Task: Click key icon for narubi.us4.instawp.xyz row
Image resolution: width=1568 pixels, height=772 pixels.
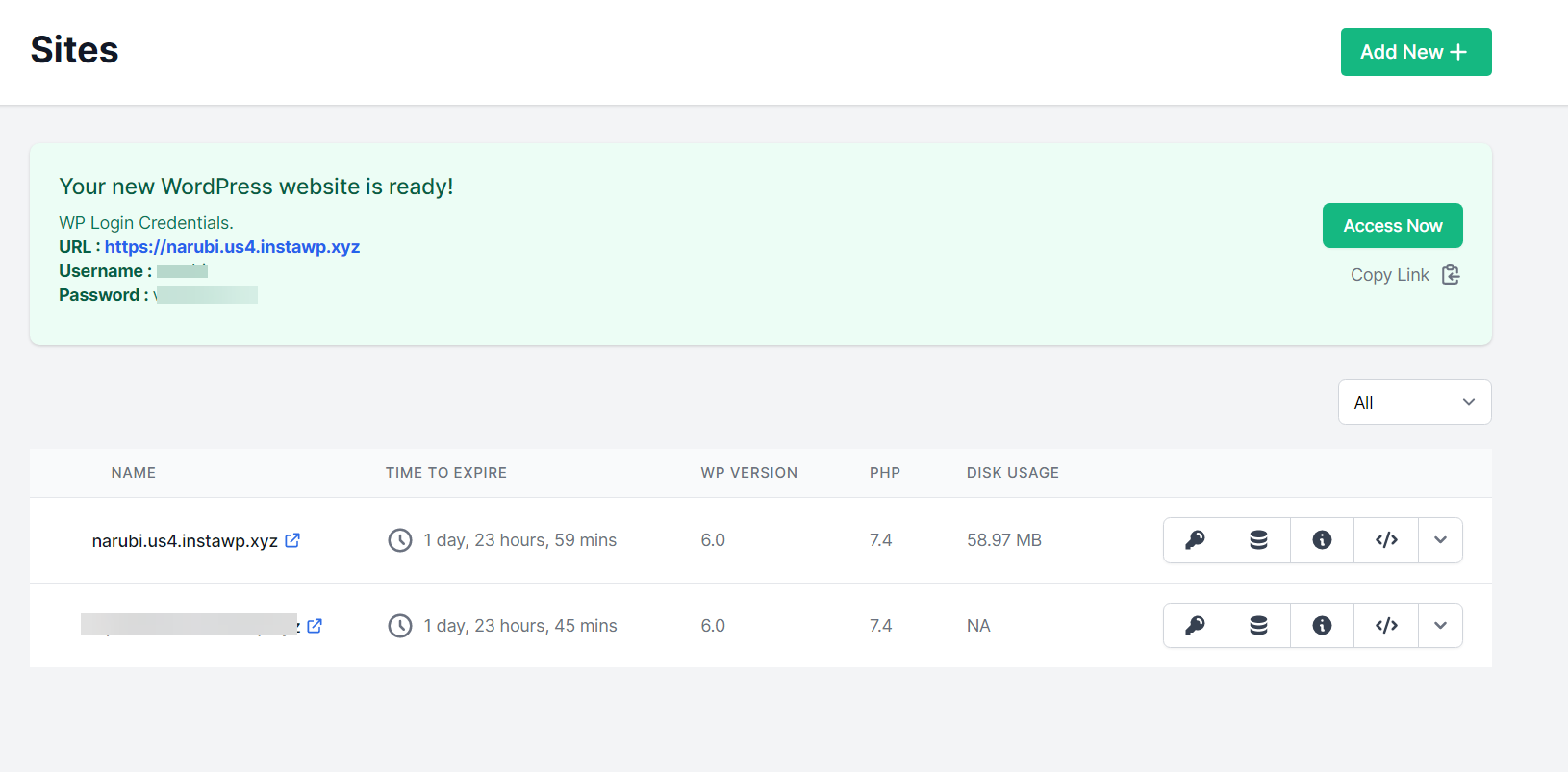Action: [x=1195, y=540]
